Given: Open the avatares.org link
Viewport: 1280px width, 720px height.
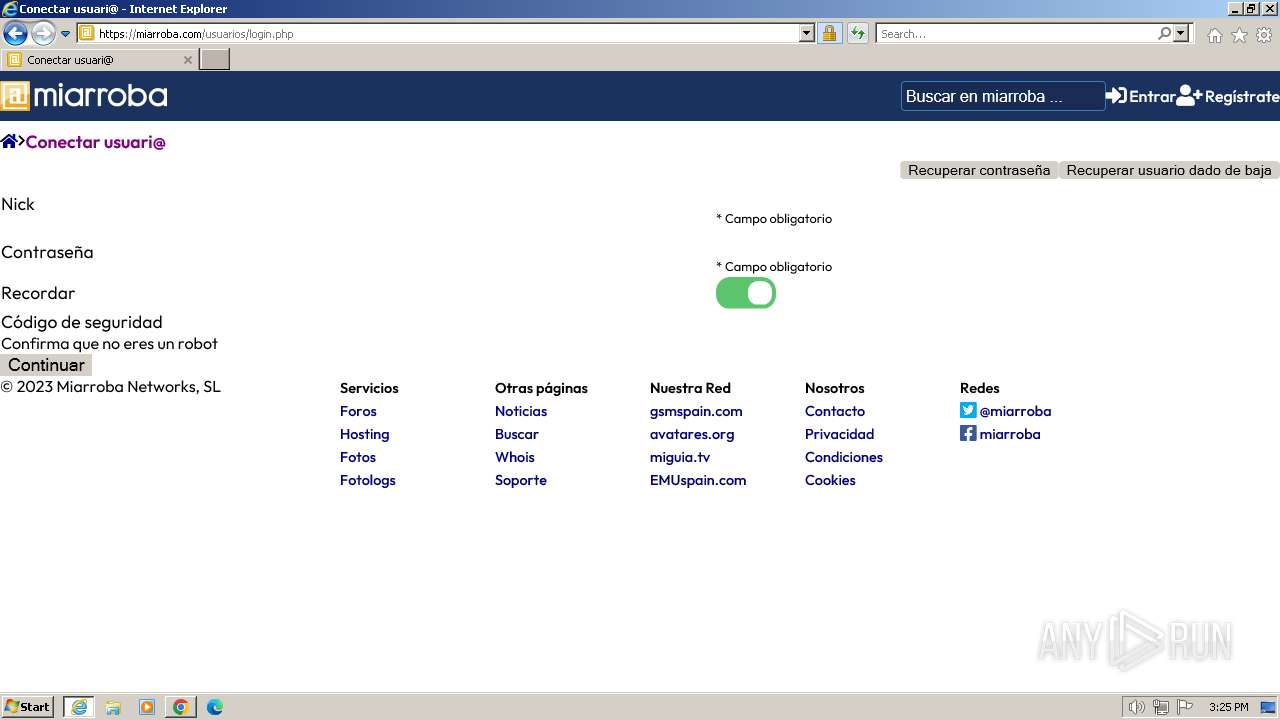Looking at the screenshot, I should click(692, 434).
